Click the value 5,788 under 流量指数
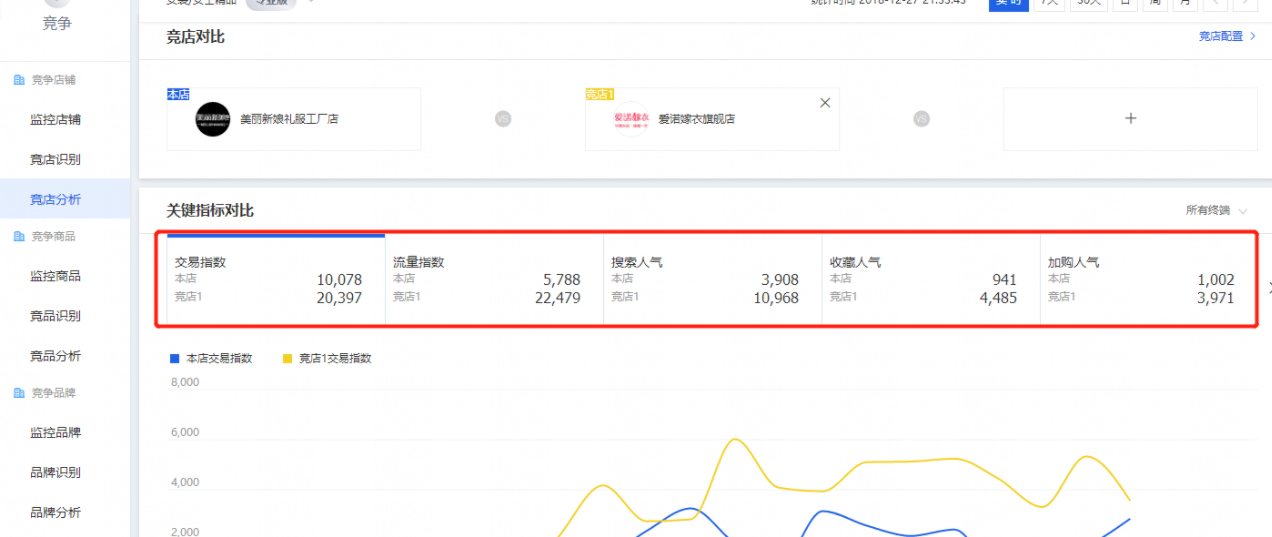The width and height of the screenshot is (1272, 537). (x=561, y=280)
